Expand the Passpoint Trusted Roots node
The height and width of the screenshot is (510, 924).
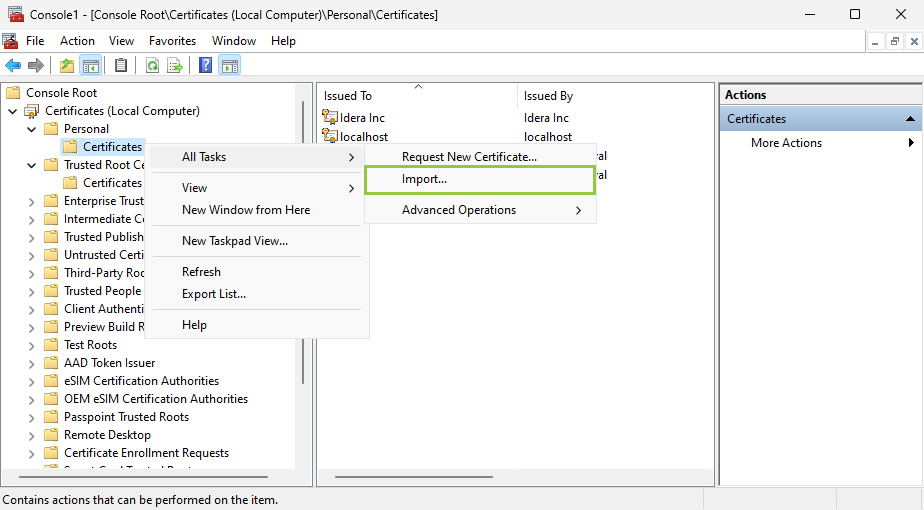[32, 417]
